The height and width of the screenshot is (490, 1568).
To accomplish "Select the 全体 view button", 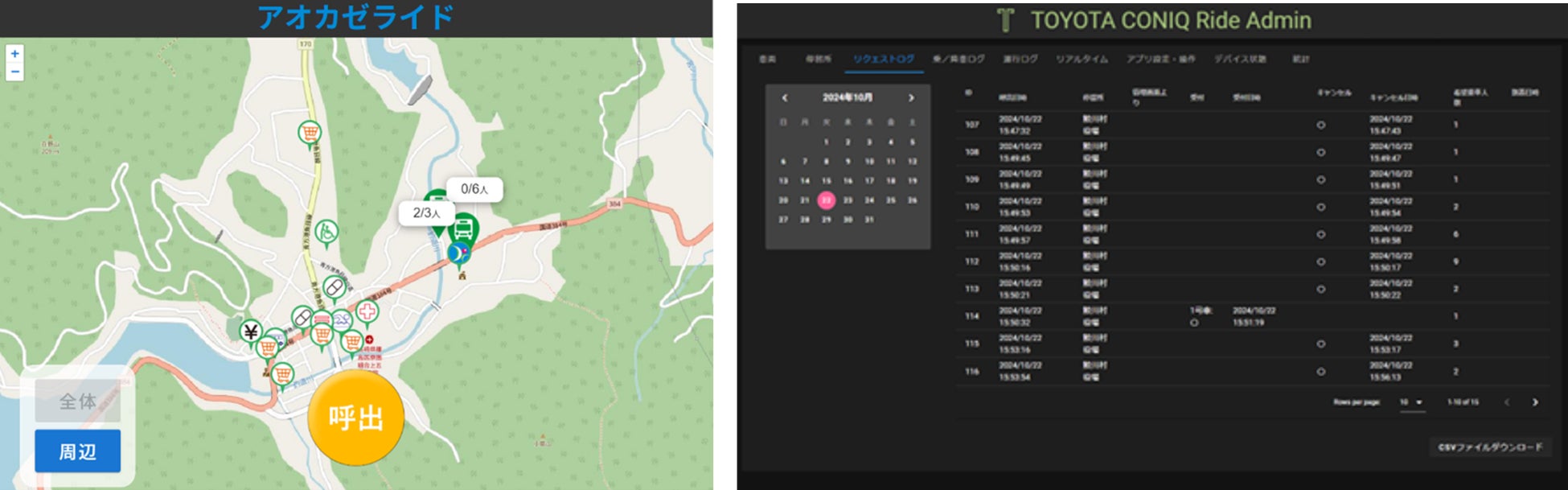I will [x=78, y=401].
